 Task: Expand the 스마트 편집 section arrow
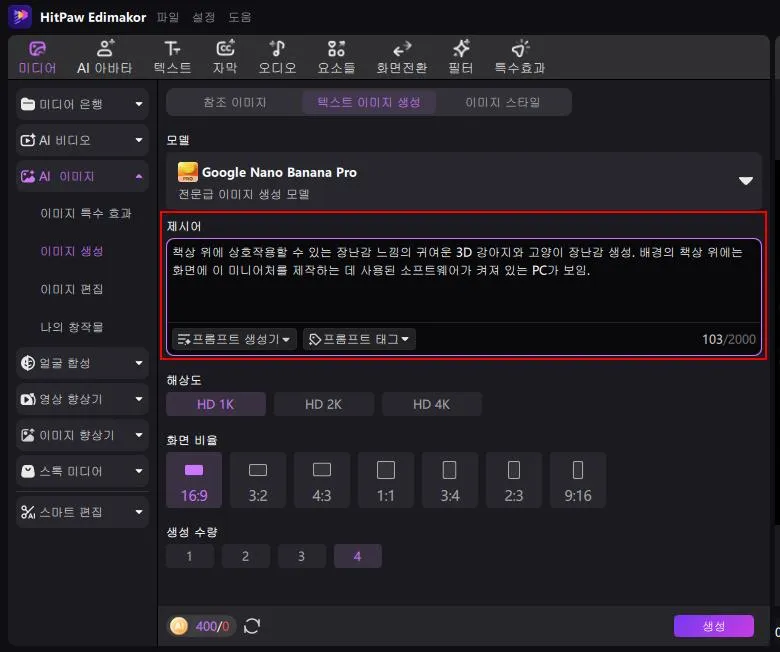[139, 512]
